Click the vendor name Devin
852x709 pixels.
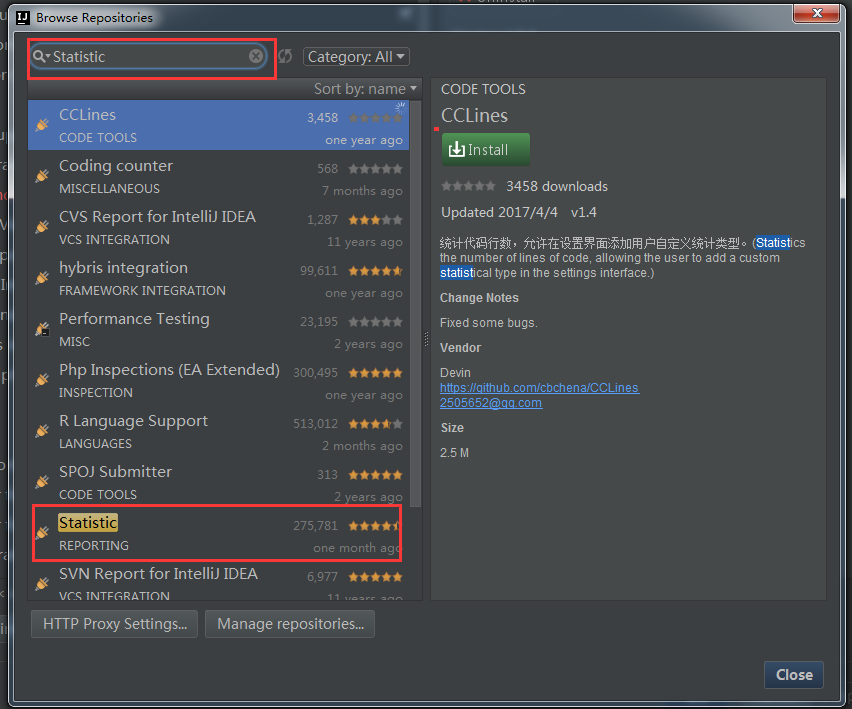(455, 373)
